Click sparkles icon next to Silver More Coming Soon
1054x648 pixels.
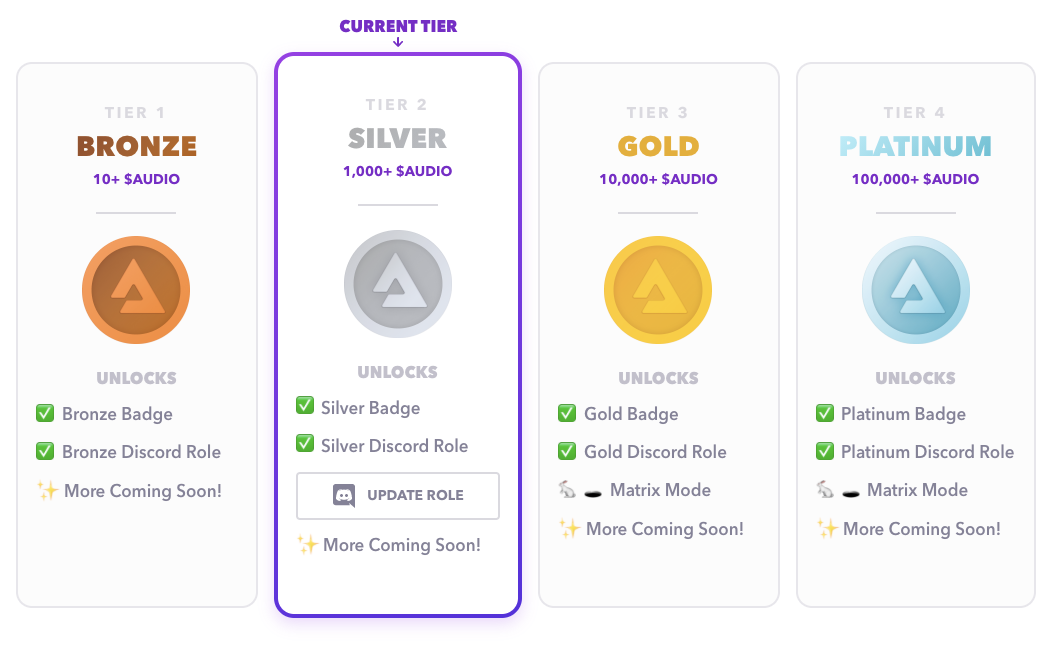pyautogui.click(x=307, y=544)
